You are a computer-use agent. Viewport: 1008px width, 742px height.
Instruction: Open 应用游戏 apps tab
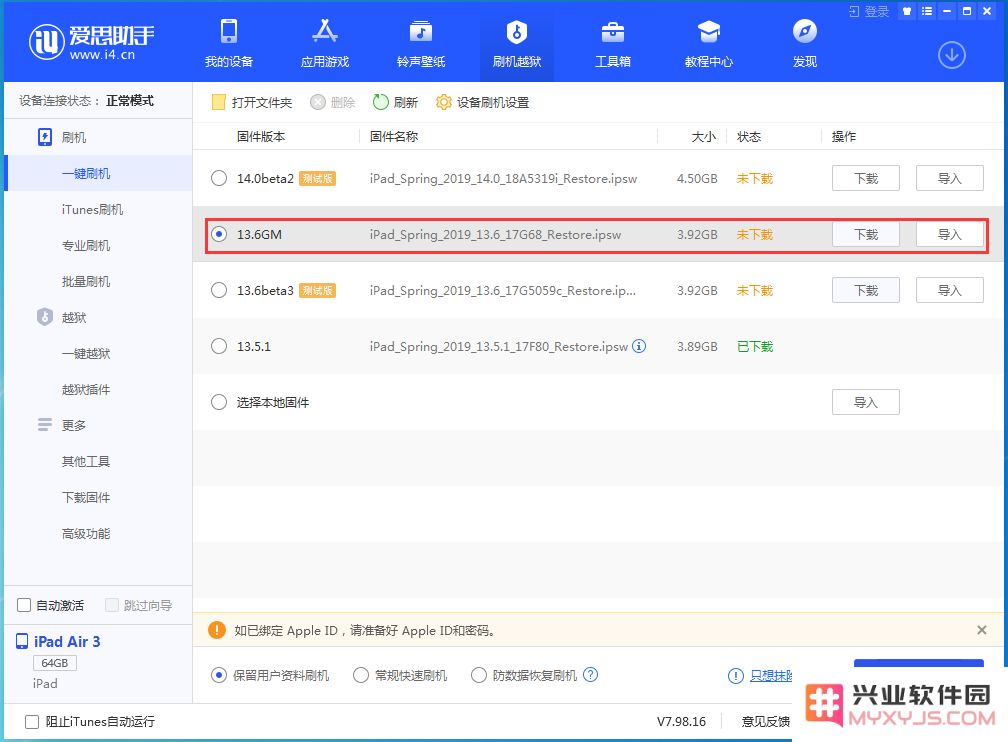pos(325,43)
